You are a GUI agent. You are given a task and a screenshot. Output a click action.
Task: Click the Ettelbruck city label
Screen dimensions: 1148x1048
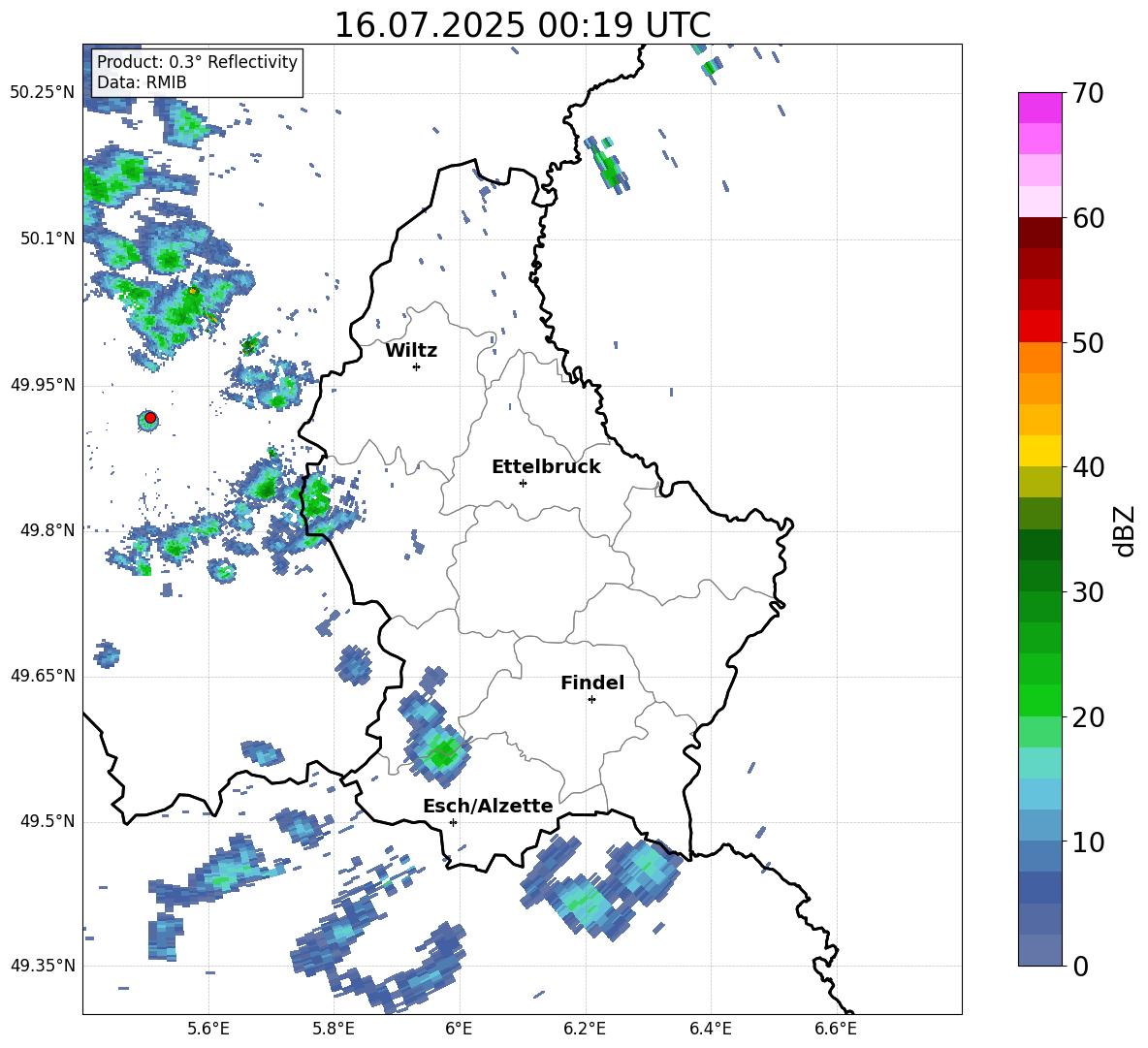coord(546,467)
